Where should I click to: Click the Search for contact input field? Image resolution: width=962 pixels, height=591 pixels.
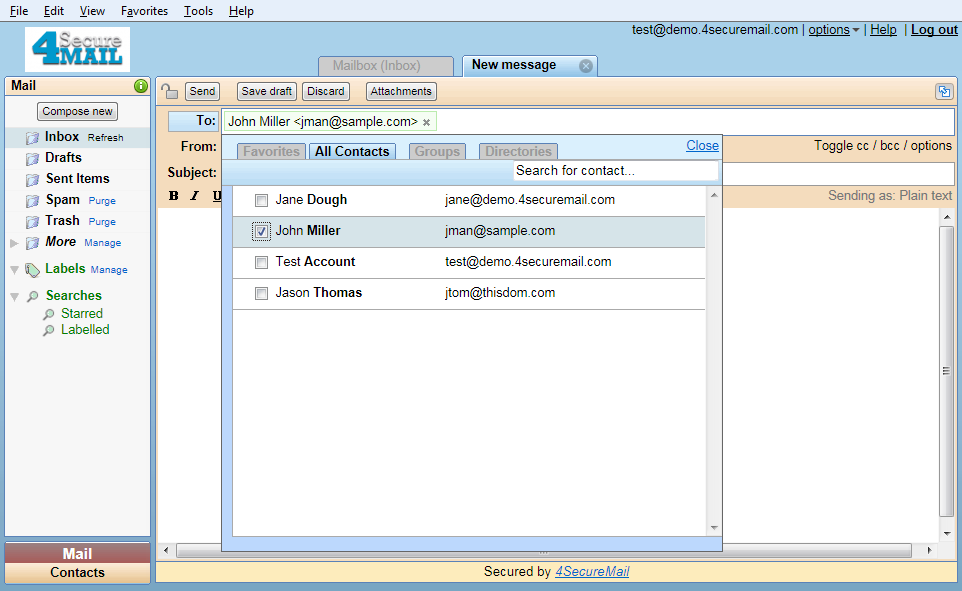(615, 171)
